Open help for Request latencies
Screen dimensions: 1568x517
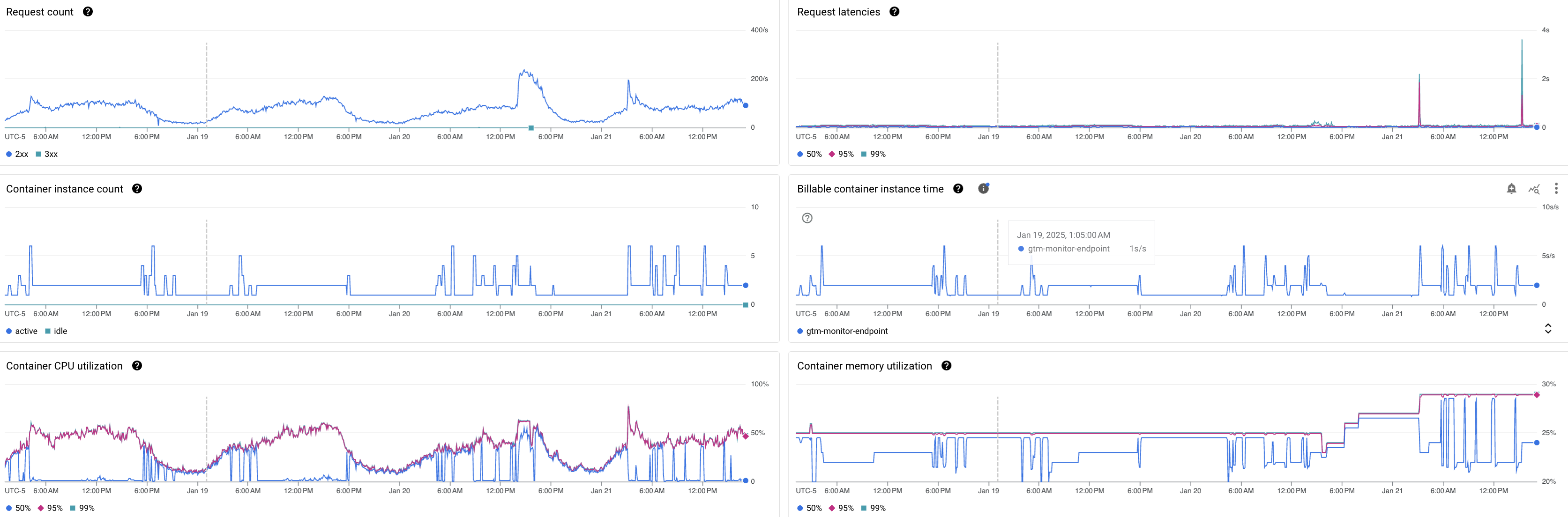click(894, 12)
